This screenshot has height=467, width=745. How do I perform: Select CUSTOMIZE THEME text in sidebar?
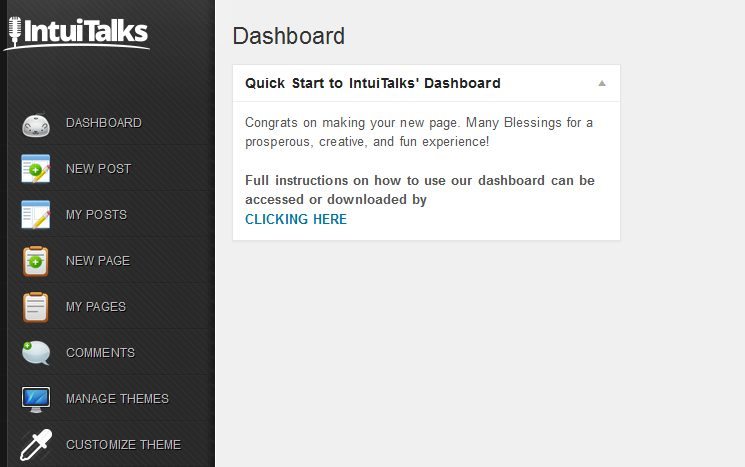124,445
